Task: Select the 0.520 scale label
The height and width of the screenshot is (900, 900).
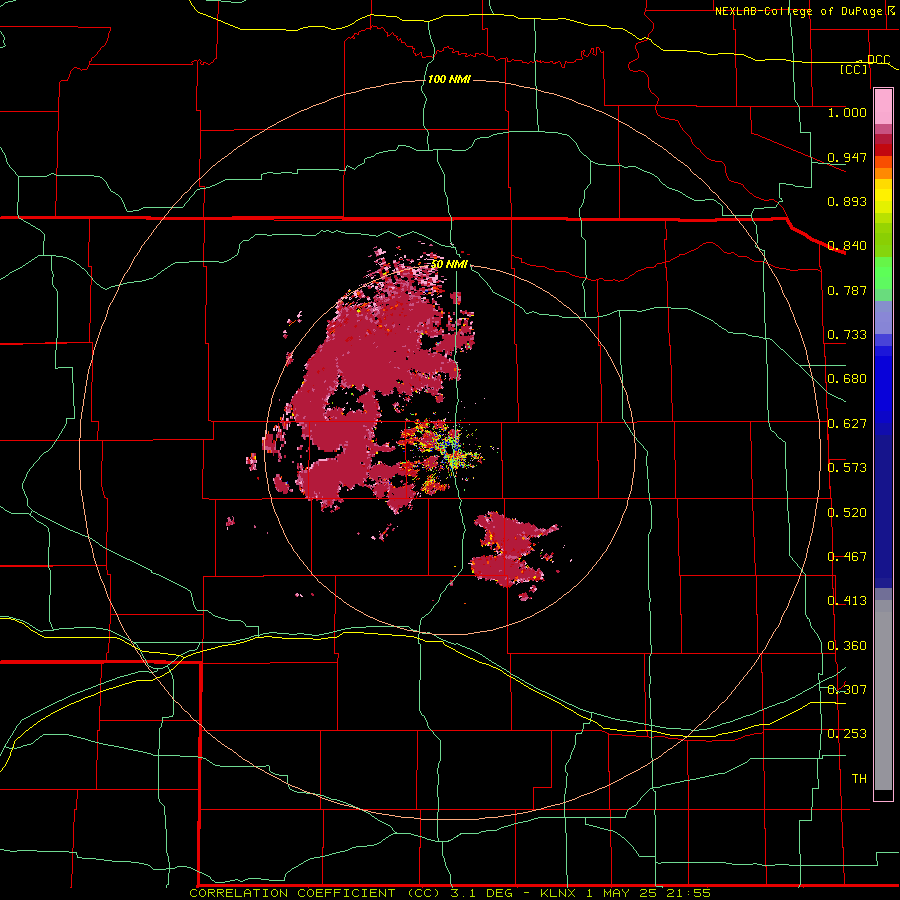Action: pyautogui.click(x=847, y=513)
